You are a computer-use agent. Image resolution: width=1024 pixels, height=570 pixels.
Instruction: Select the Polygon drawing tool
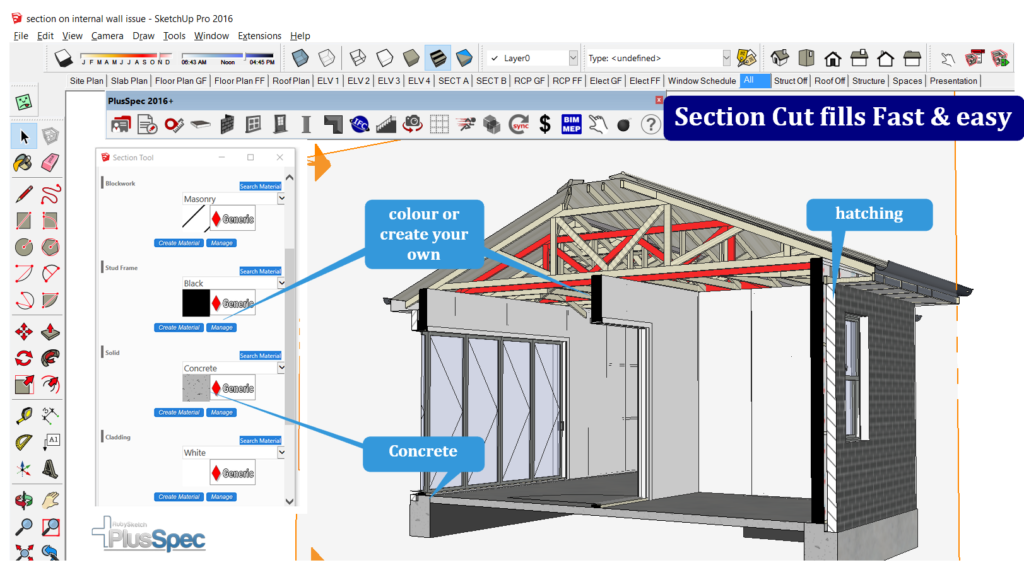(x=50, y=247)
